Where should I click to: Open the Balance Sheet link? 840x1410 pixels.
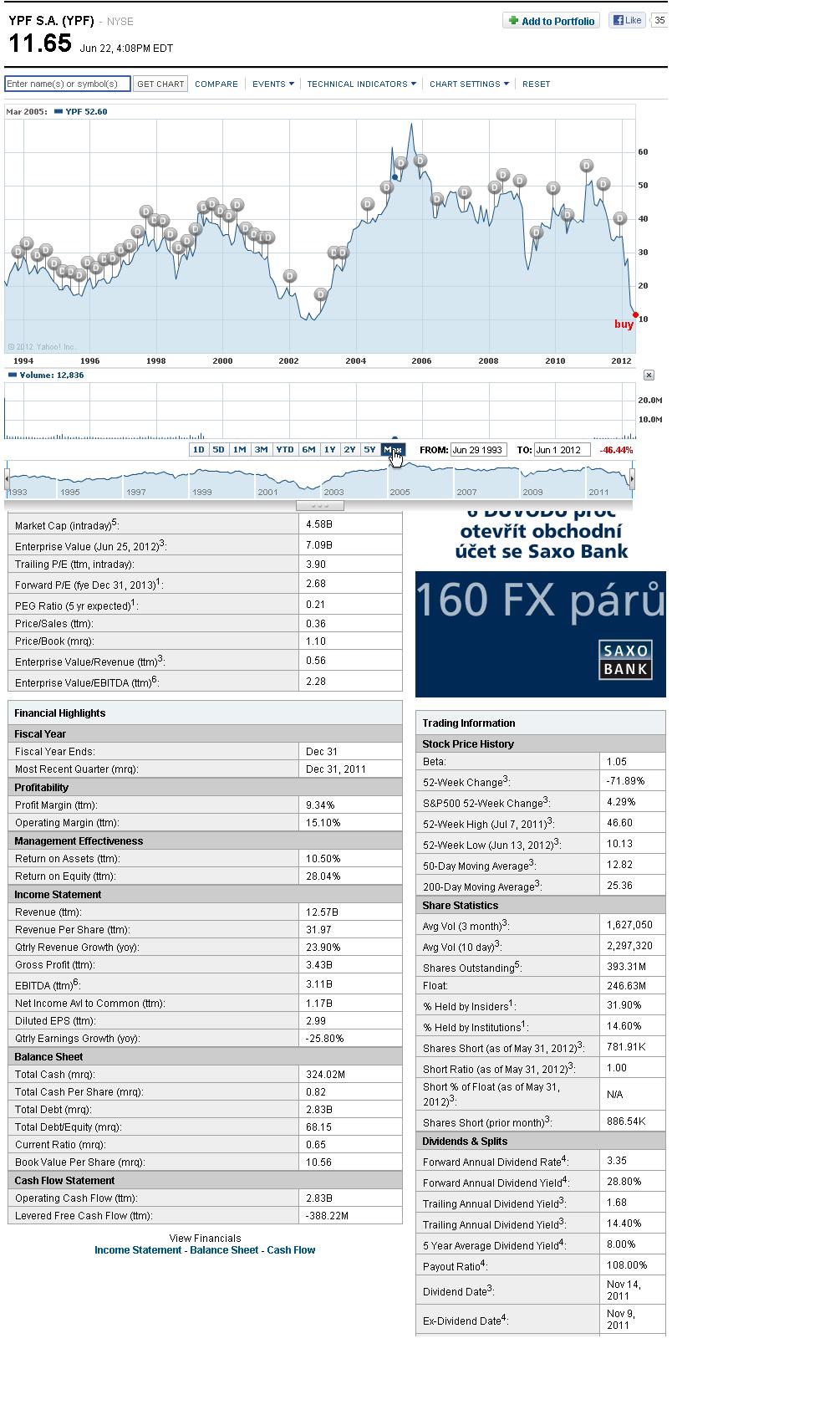[224, 1250]
